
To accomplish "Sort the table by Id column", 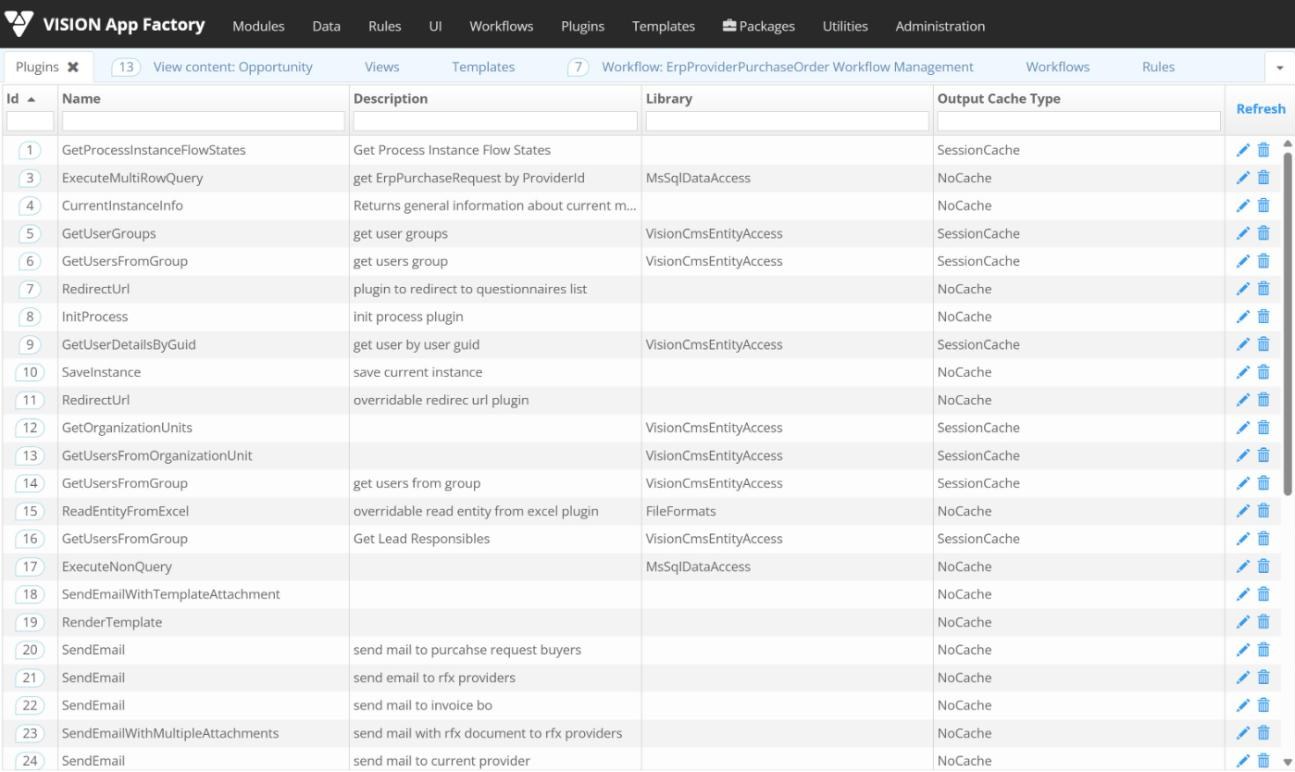I will [21, 99].
